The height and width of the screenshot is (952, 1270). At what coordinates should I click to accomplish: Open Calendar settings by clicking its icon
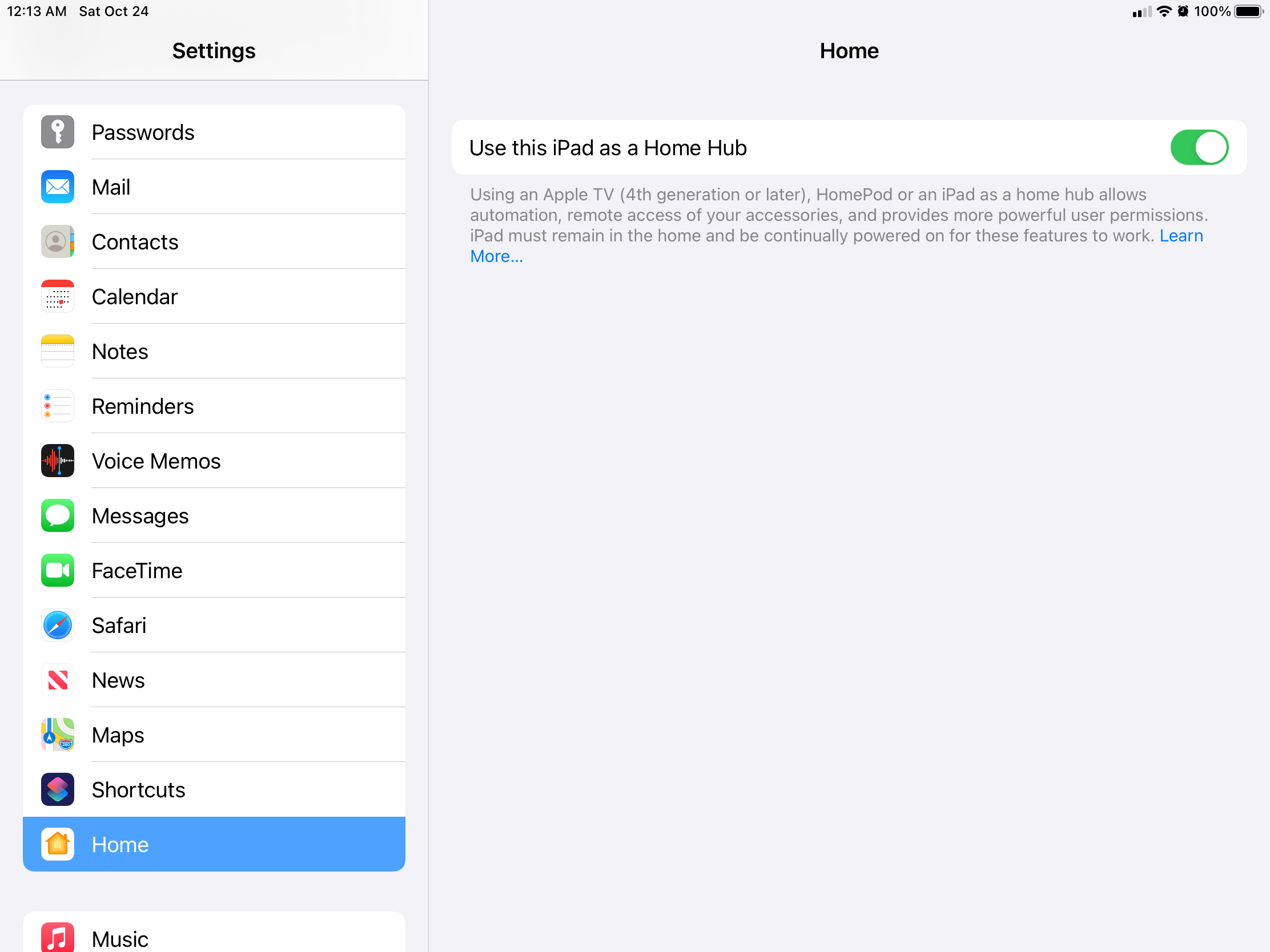(57, 296)
